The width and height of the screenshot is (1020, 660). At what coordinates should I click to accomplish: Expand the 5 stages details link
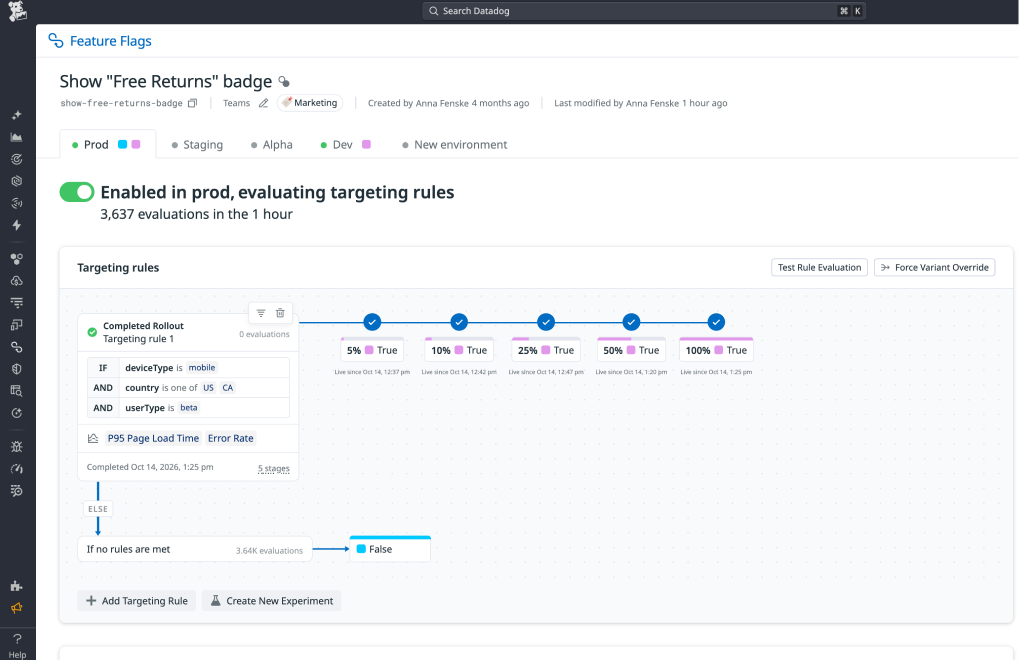[274, 468]
